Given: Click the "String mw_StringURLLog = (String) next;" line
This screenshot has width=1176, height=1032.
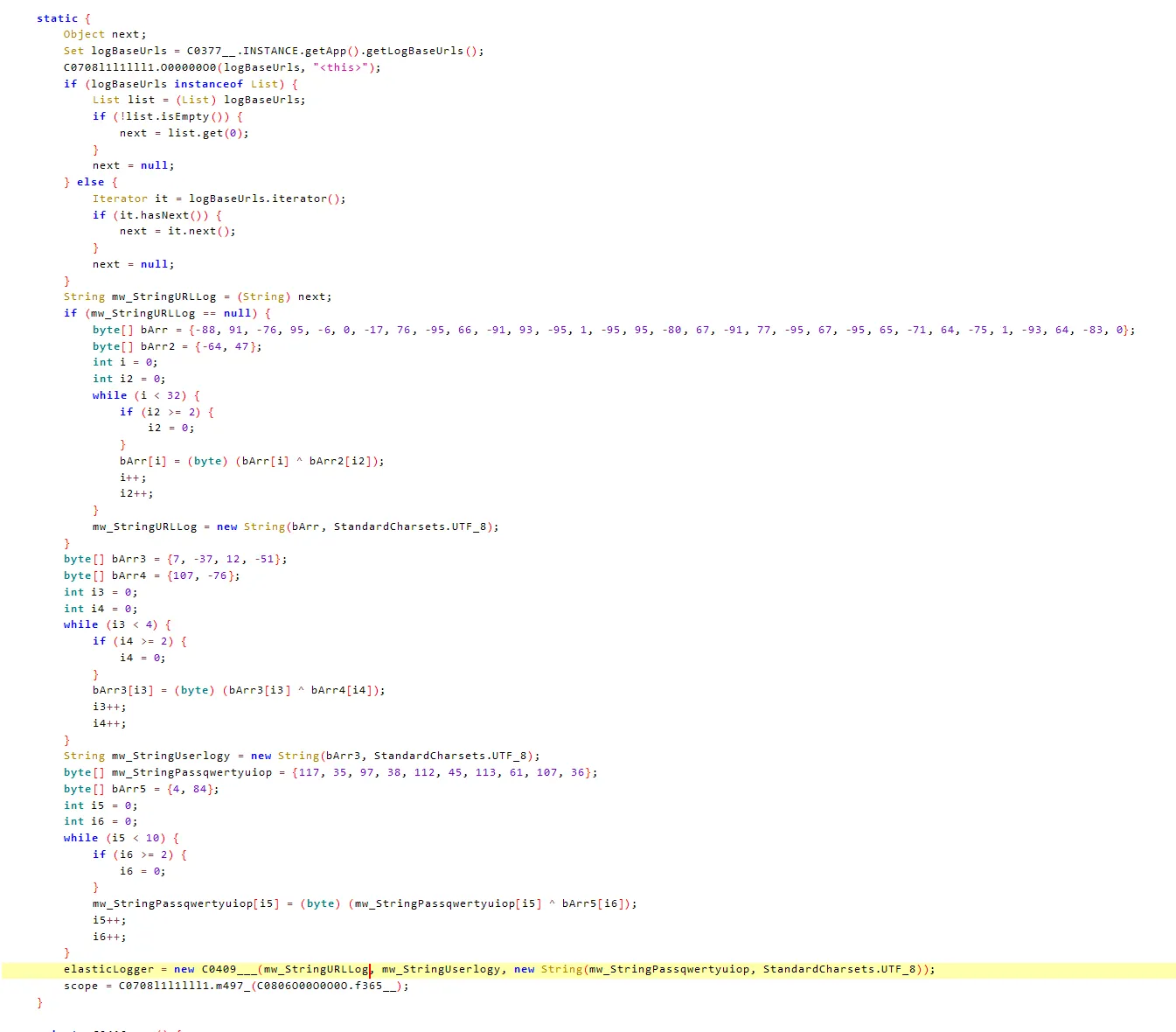Looking at the screenshot, I should click(198, 296).
